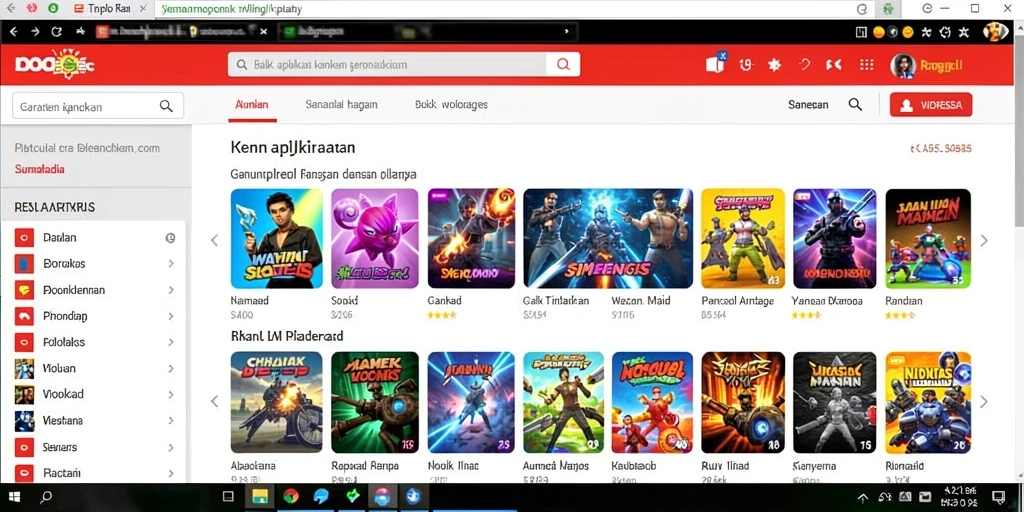This screenshot has height=512, width=1024.
Task: Expand the Seriars category chevron
Action: (170, 447)
